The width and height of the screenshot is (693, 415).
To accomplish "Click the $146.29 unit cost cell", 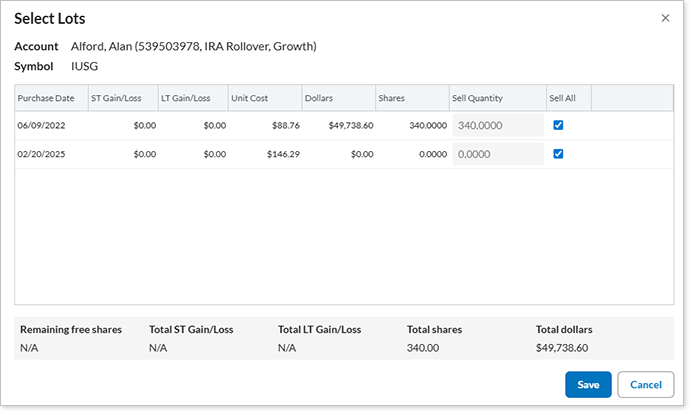I will pos(279,155).
